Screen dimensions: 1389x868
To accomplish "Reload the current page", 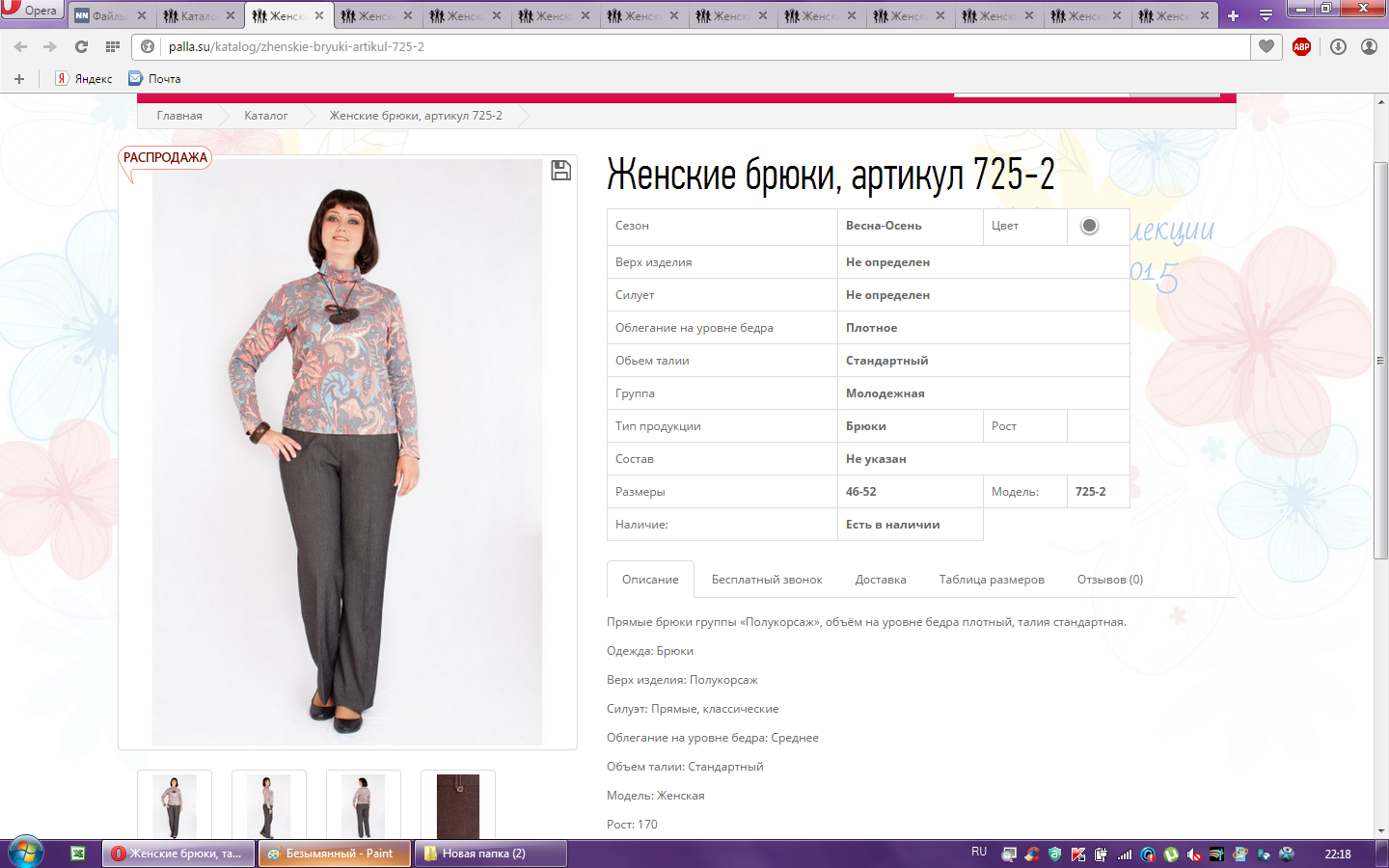I will click(81, 46).
